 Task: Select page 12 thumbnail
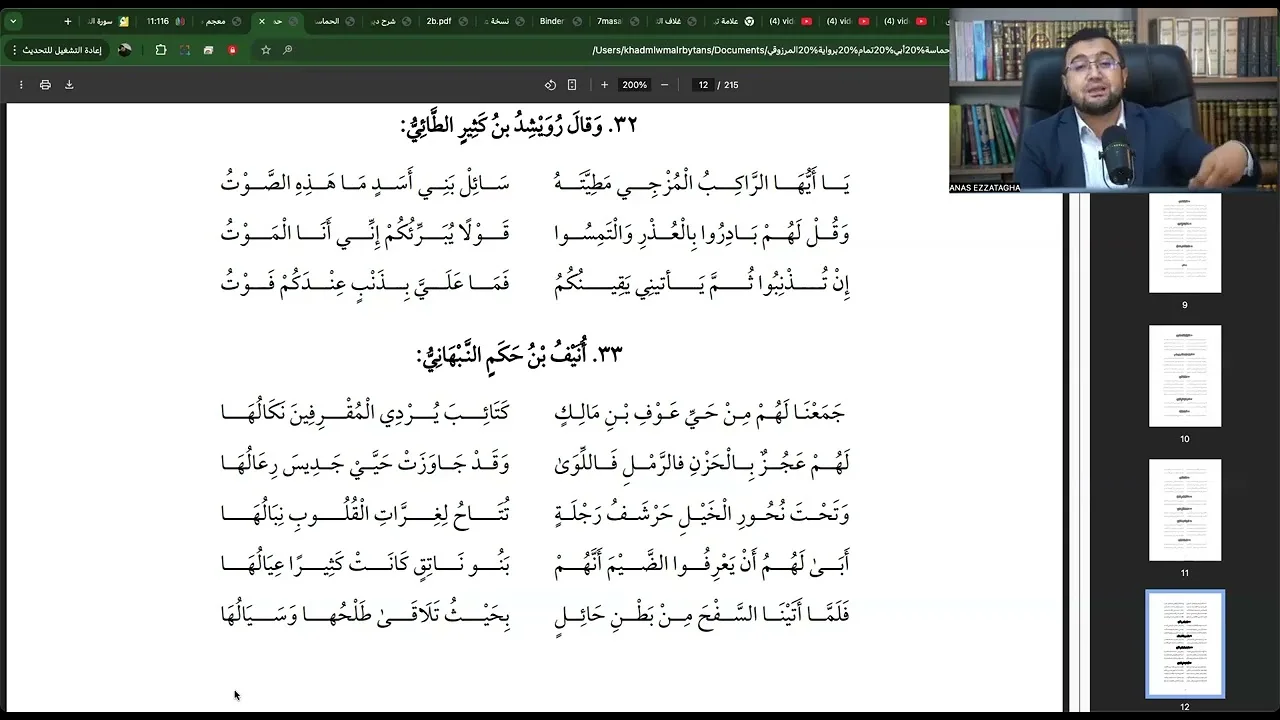point(1185,644)
